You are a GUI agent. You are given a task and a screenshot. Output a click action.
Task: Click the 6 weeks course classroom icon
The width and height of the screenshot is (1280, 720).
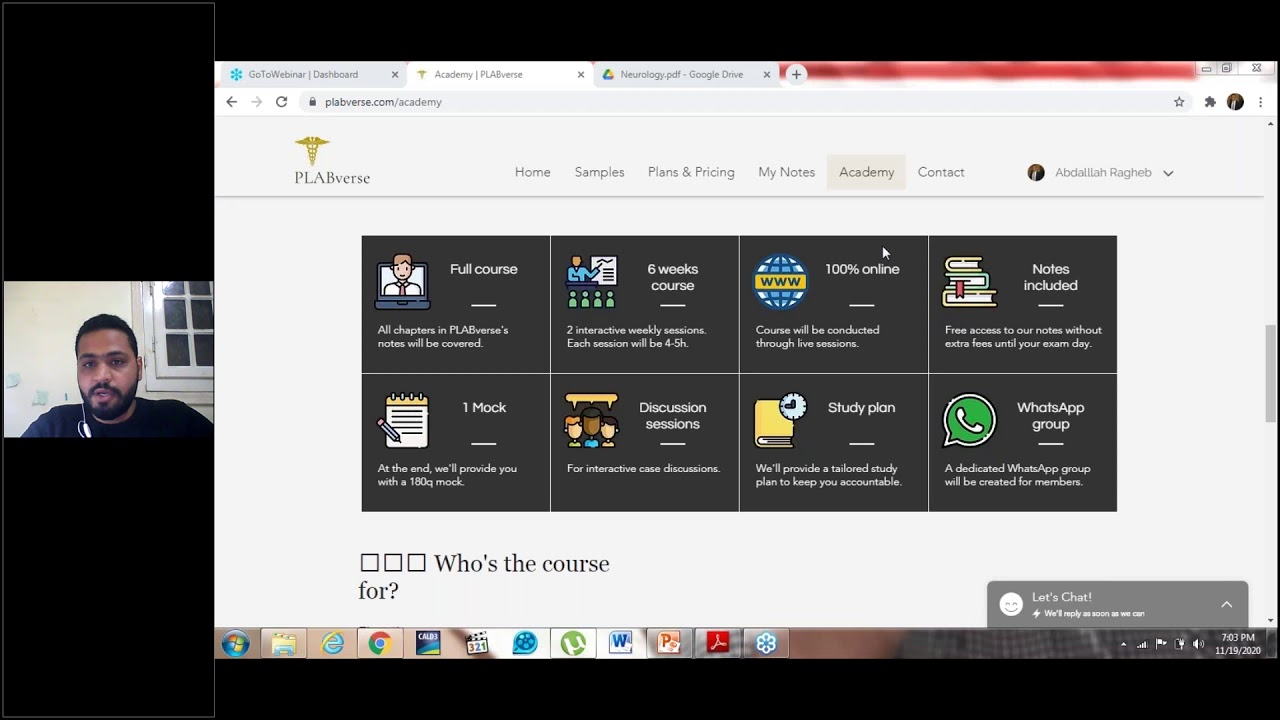(x=591, y=282)
